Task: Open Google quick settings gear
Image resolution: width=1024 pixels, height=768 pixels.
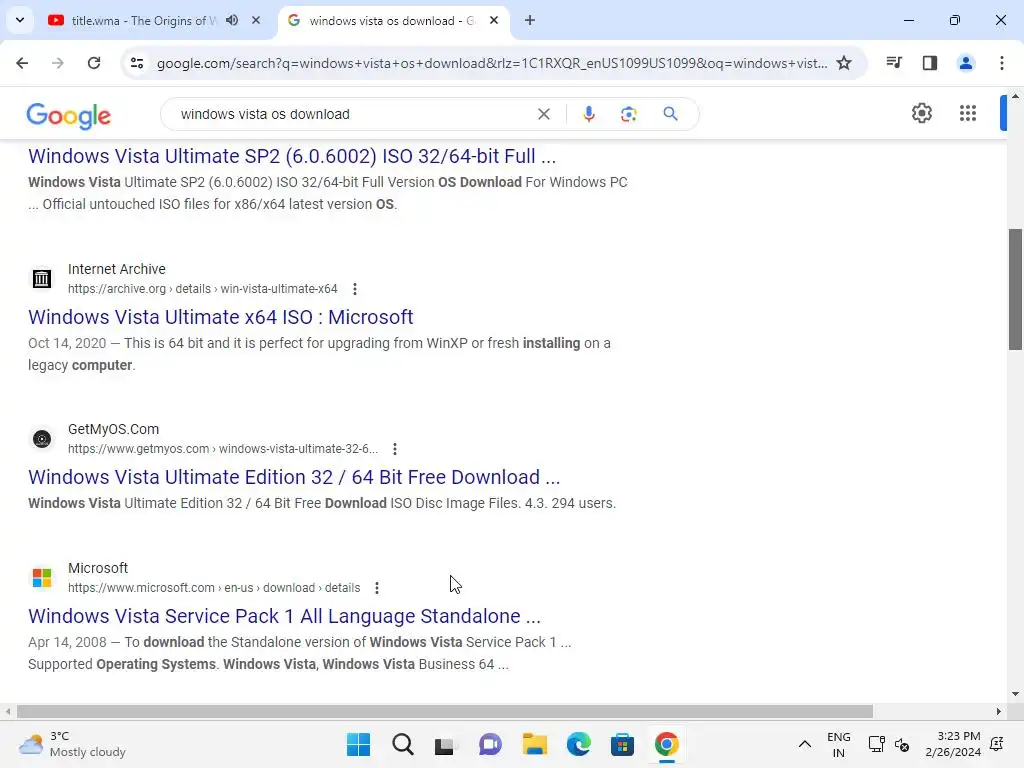Action: pyautogui.click(x=921, y=113)
